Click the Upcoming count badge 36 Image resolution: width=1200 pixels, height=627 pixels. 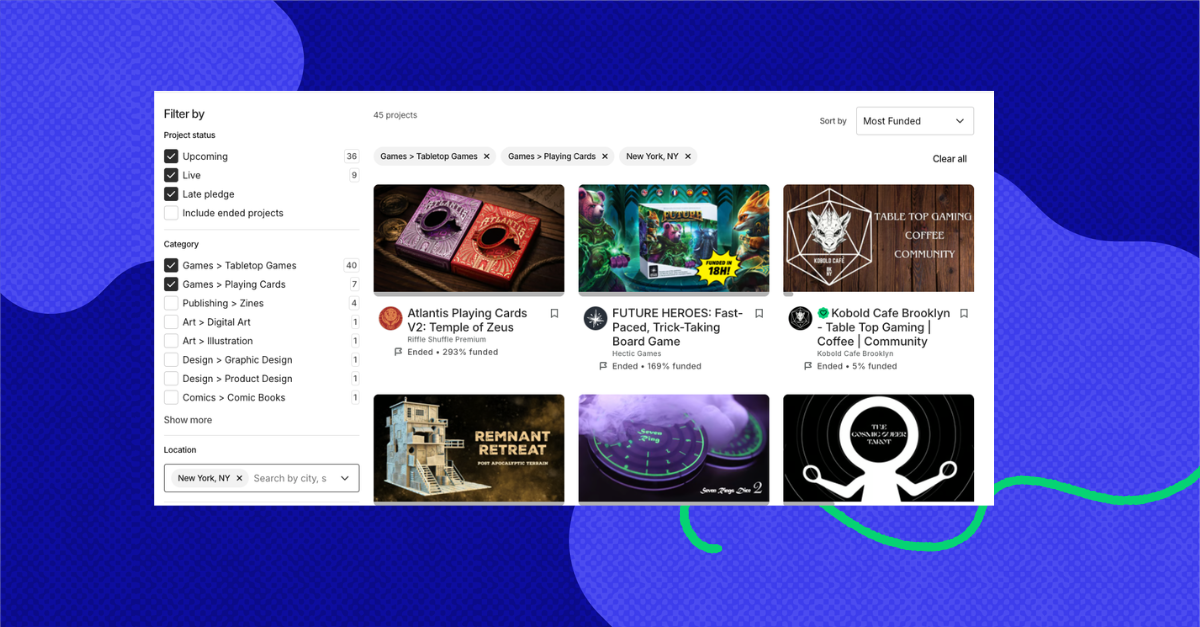point(351,156)
